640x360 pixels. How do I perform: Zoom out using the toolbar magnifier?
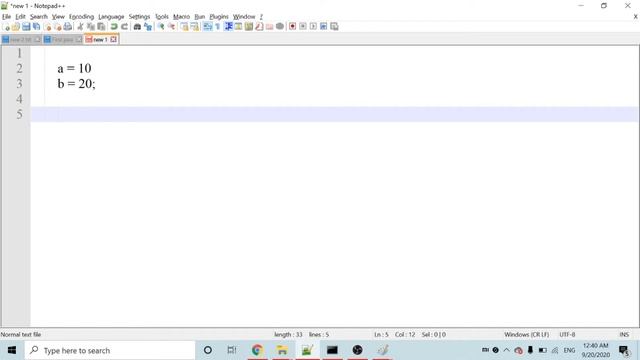pyautogui.click(x=171, y=27)
